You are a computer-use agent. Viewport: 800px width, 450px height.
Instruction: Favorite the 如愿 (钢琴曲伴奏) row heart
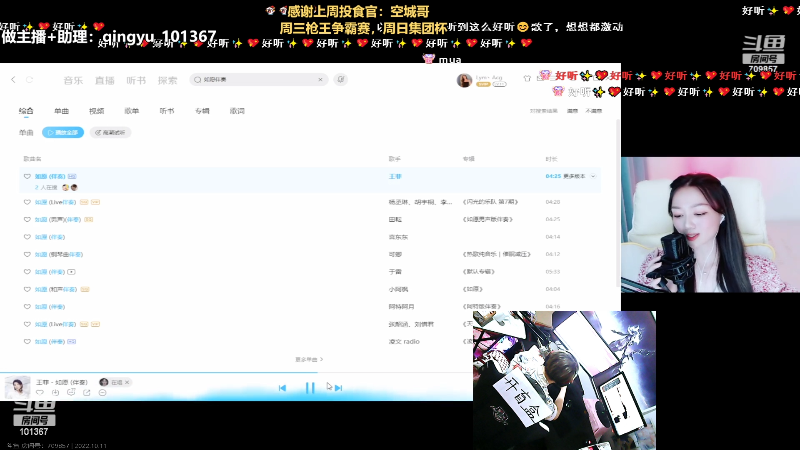click(x=27, y=254)
